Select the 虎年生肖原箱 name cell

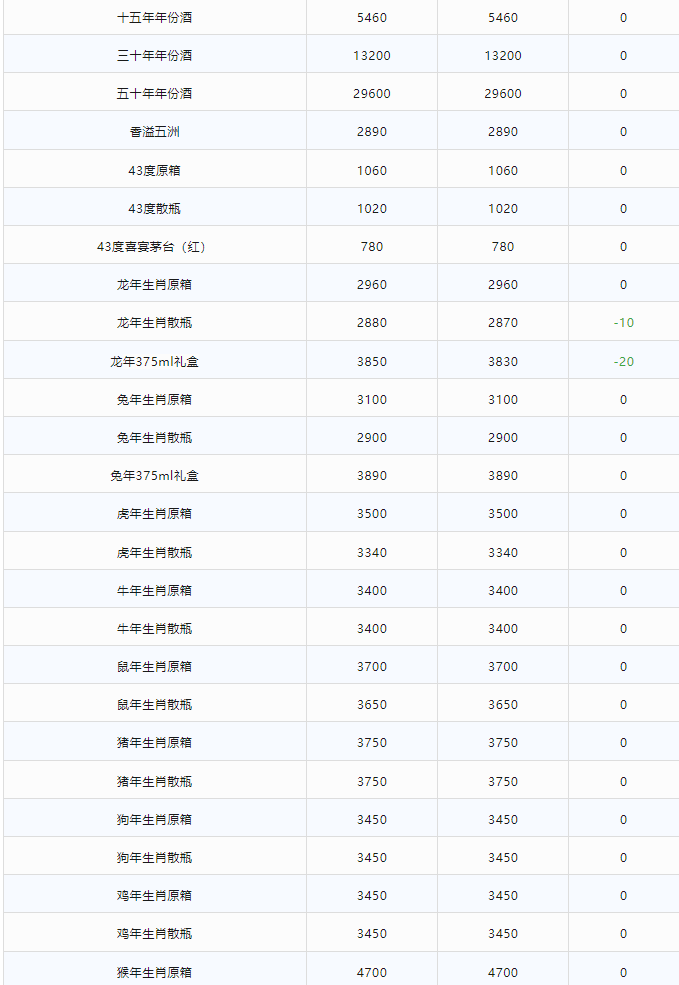(155, 514)
